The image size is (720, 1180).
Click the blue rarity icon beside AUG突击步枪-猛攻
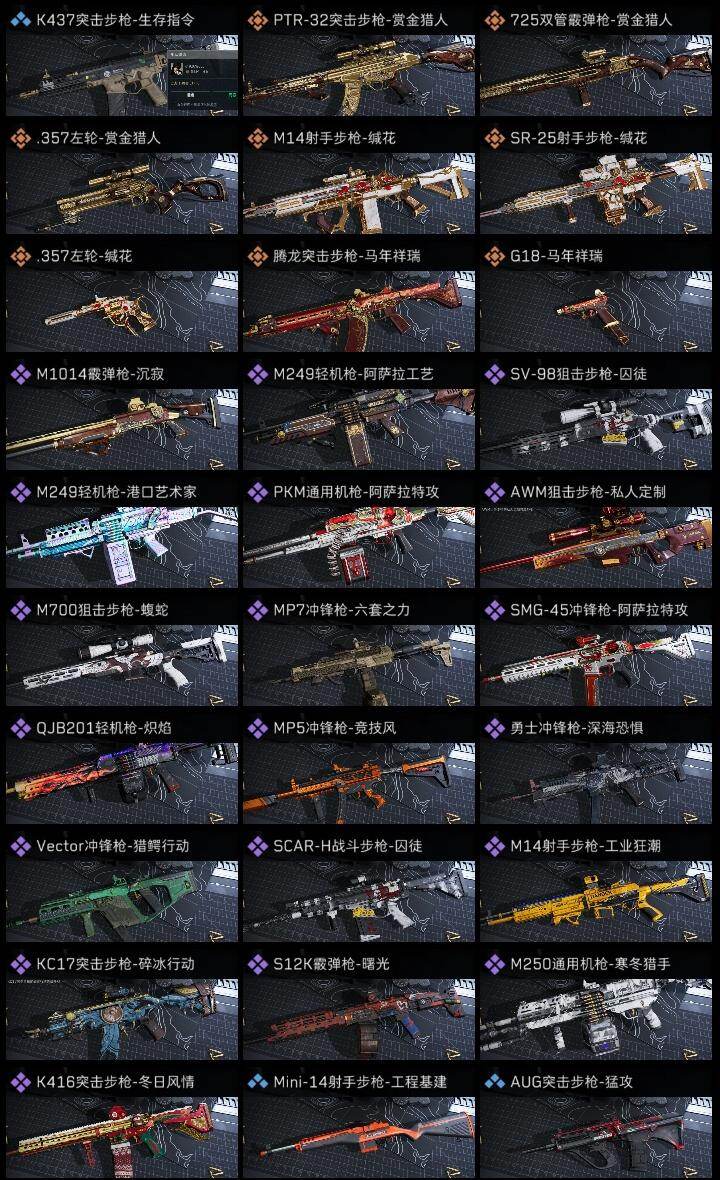494,1082
